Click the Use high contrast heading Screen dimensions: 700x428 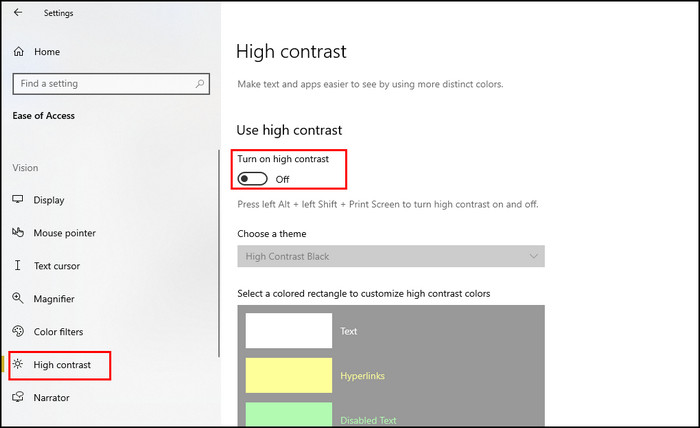click(289, 130)
